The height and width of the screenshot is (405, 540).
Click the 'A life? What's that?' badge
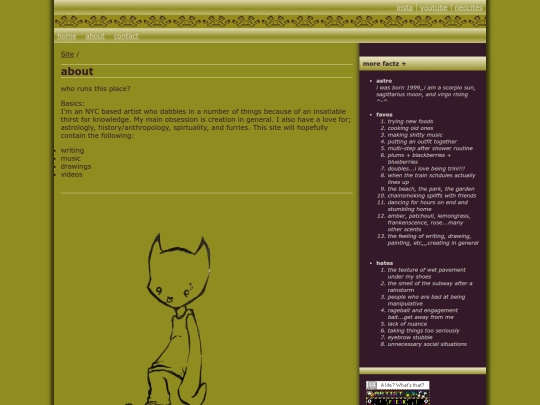pyautogui.click(x=397, y=385)
